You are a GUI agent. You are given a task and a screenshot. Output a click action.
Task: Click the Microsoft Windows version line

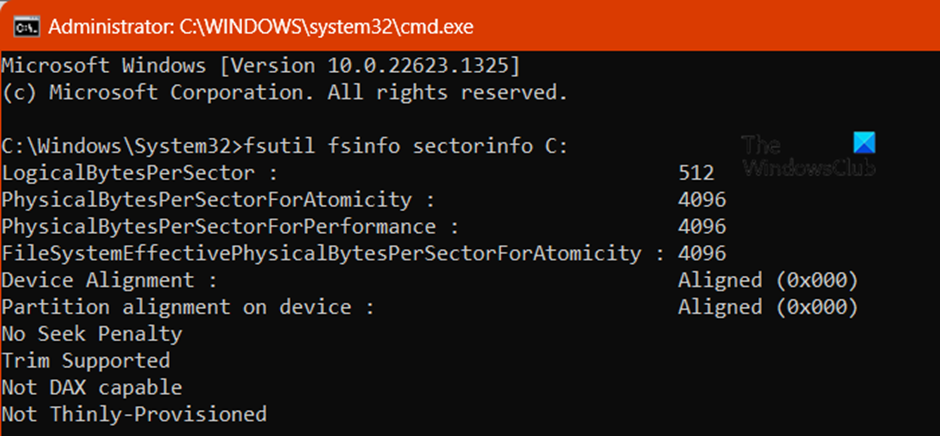[261, 67]
